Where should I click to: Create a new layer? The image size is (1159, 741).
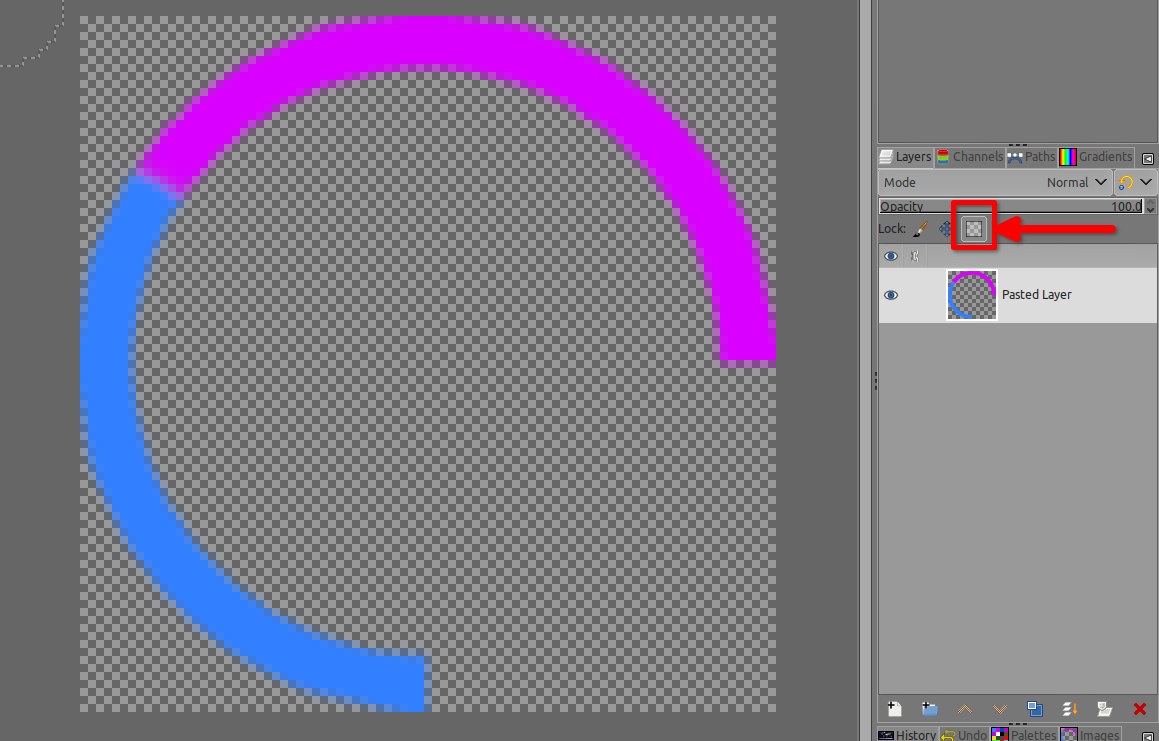click(894, 709)
